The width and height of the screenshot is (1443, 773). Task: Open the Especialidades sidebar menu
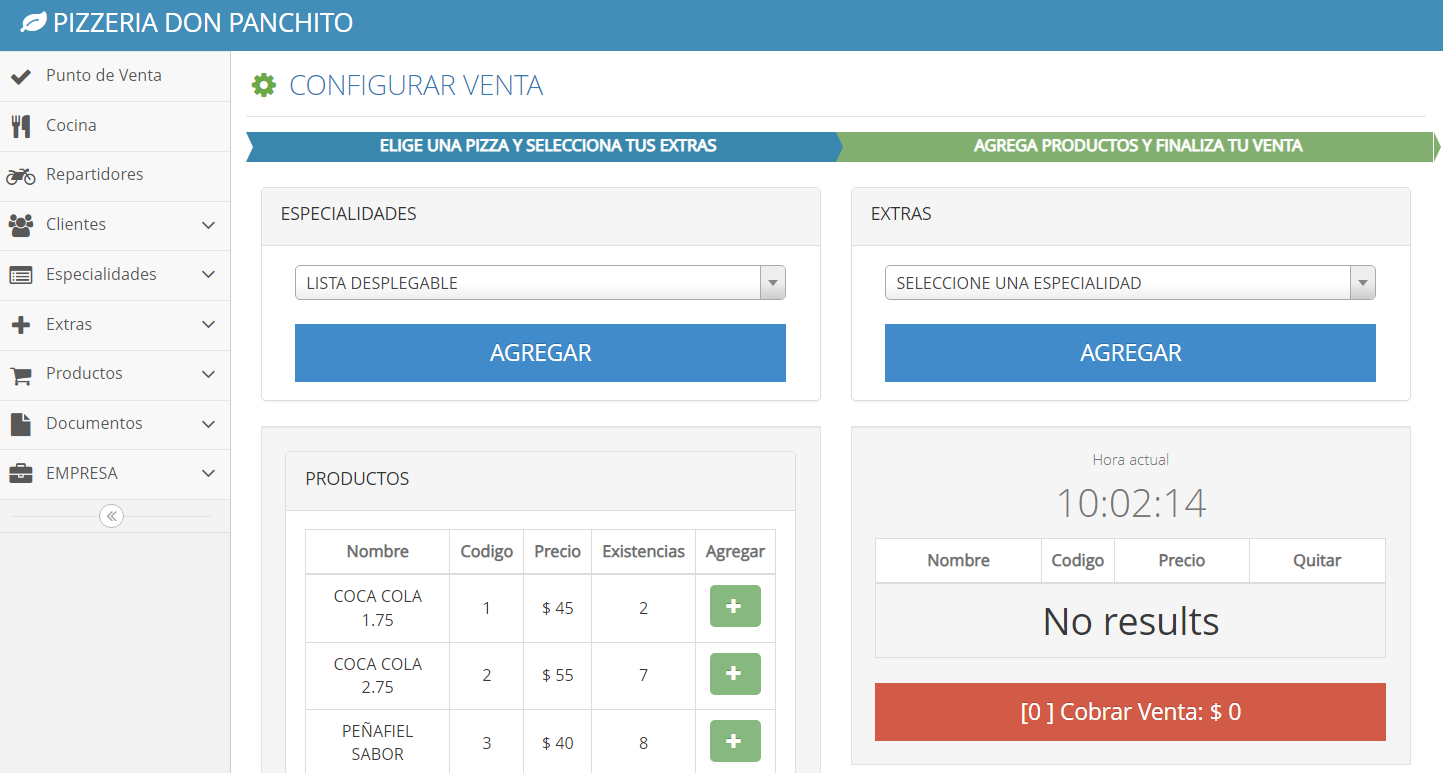coord(101,275)
